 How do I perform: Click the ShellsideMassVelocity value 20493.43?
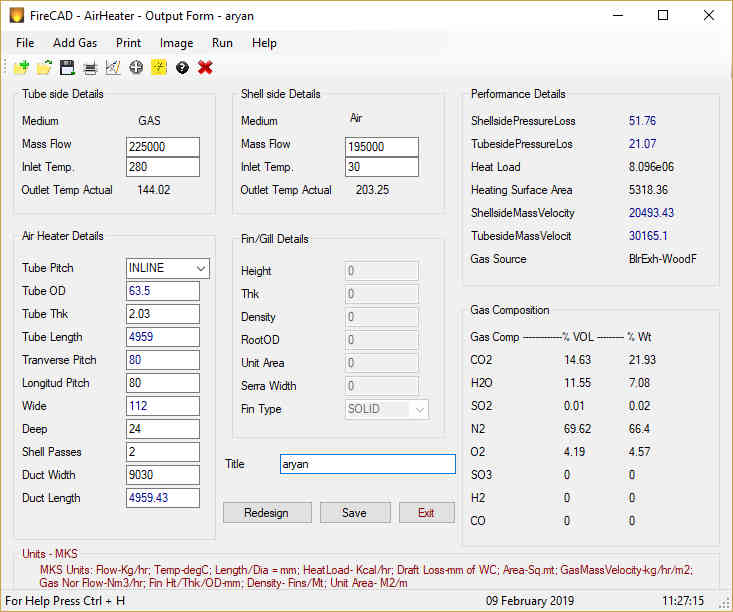pos(651,213)
